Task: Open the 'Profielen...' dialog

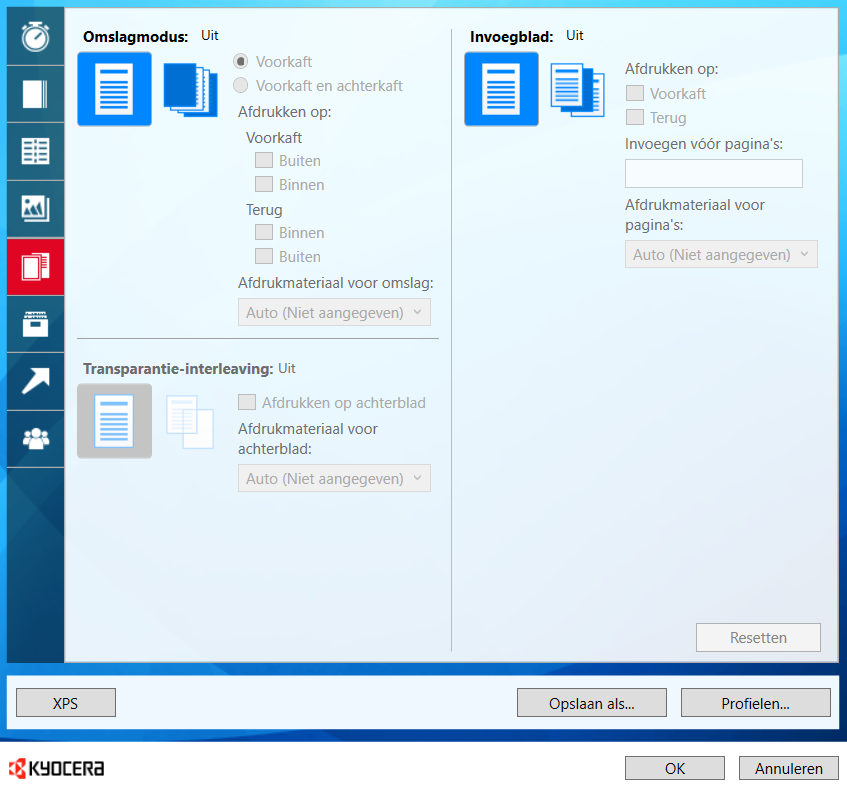Action: (x=755, y=703)
